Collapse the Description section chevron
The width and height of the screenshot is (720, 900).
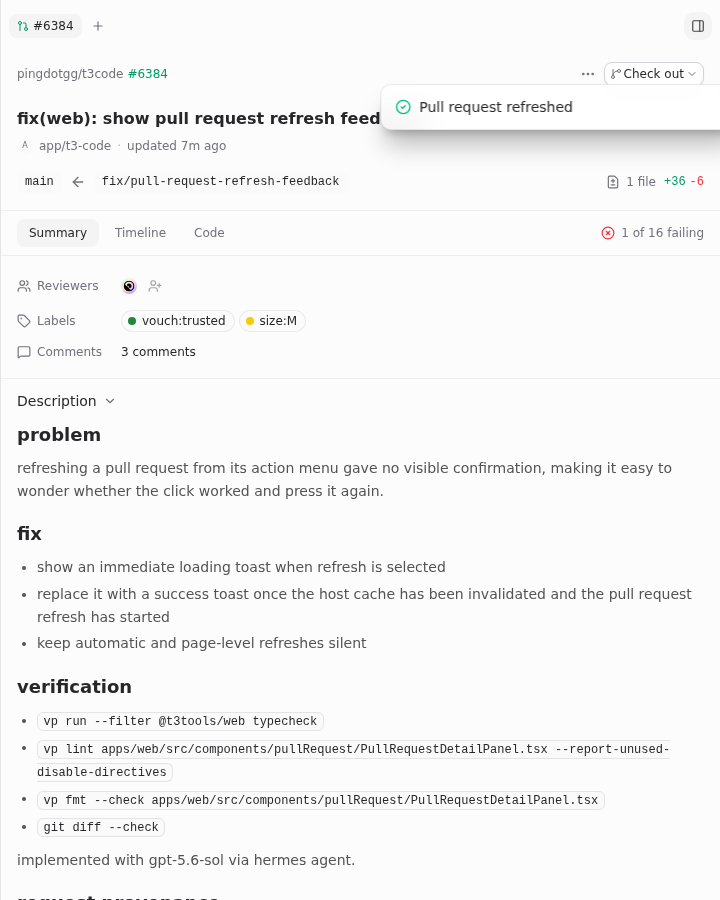click(110, 401)
